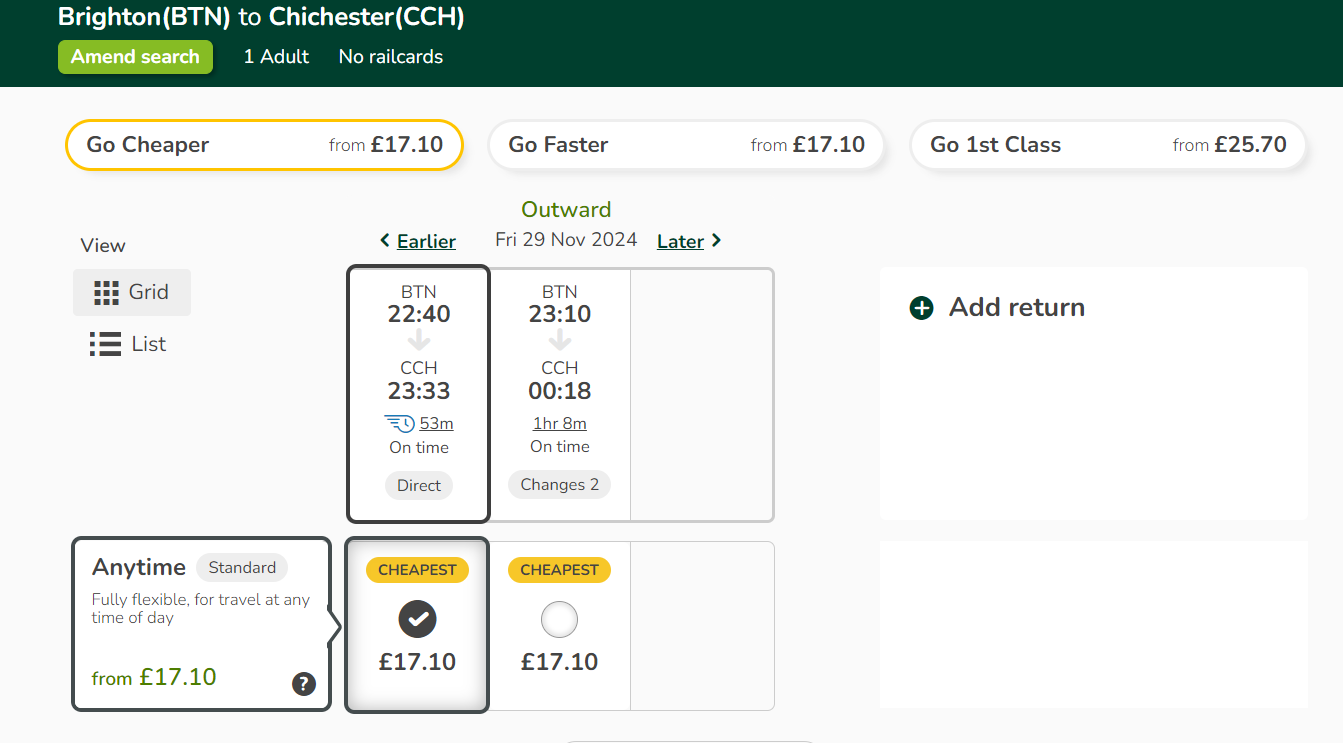Click the List view icon

click(105, 344)
